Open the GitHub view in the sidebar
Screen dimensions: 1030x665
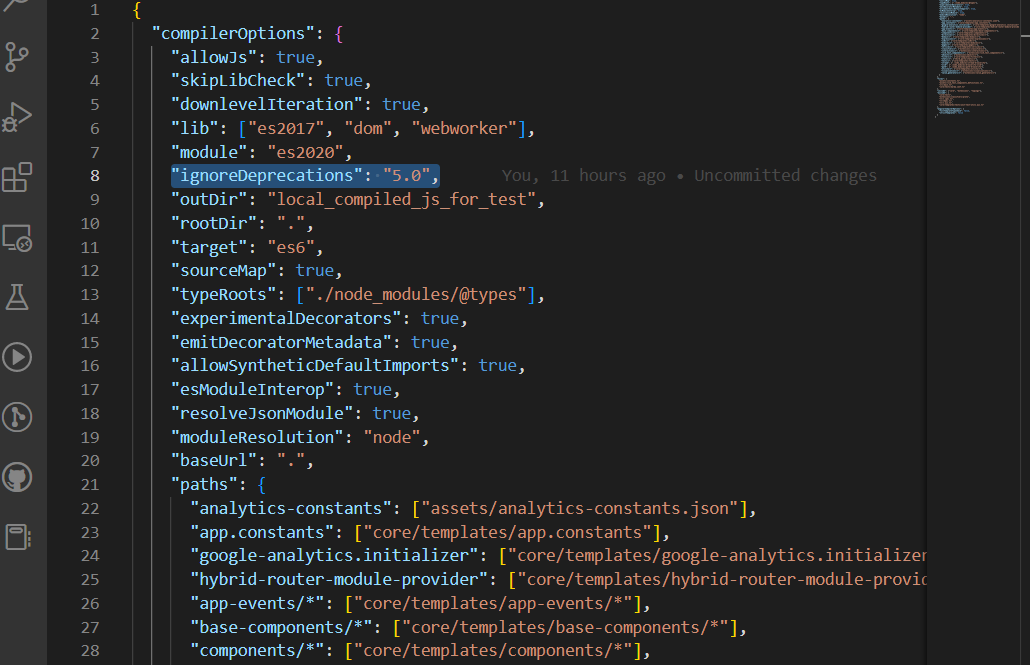click(18, 477)
